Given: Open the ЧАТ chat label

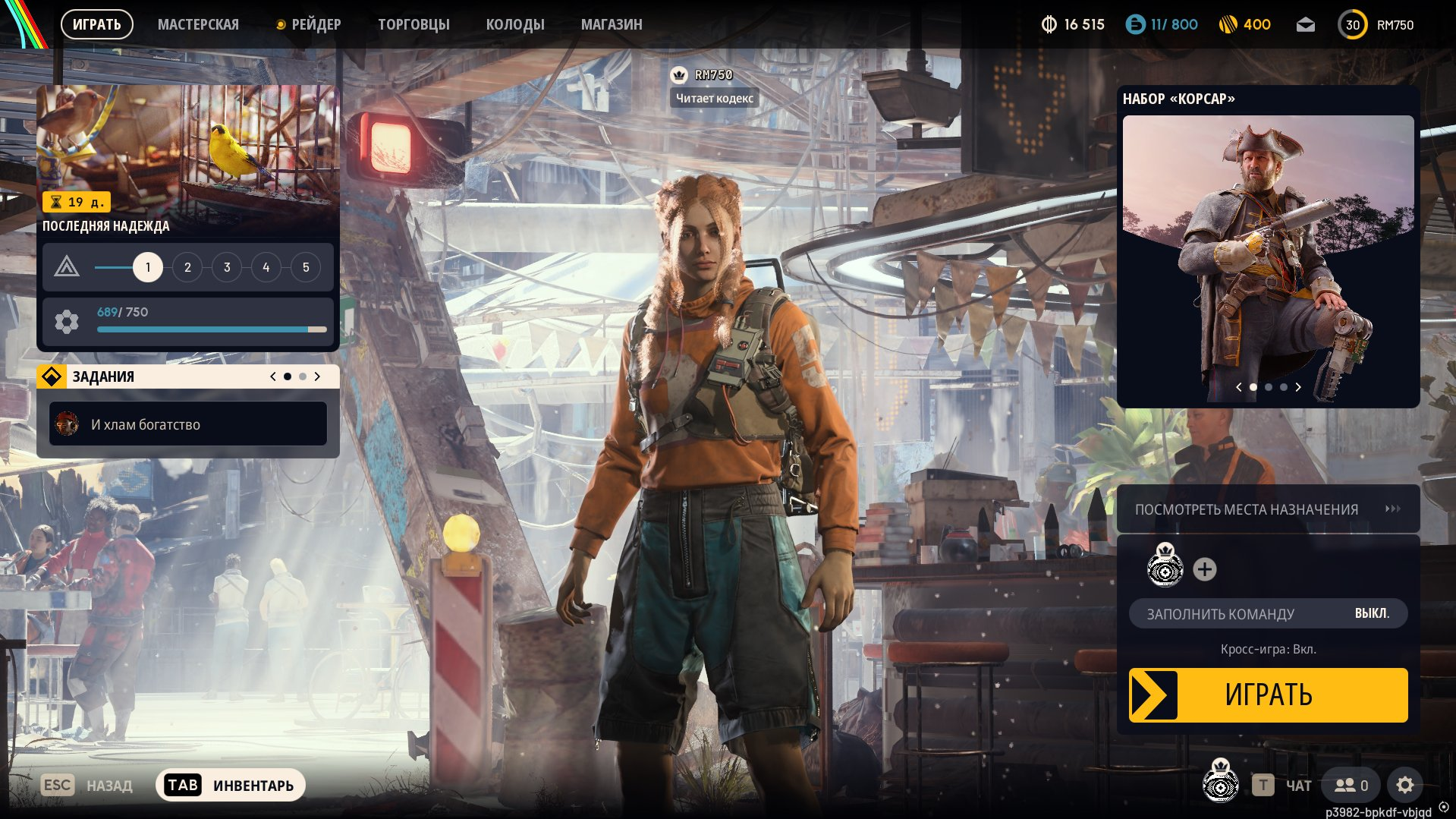Looking at the screenshot, I should [x=1299, y=786].
